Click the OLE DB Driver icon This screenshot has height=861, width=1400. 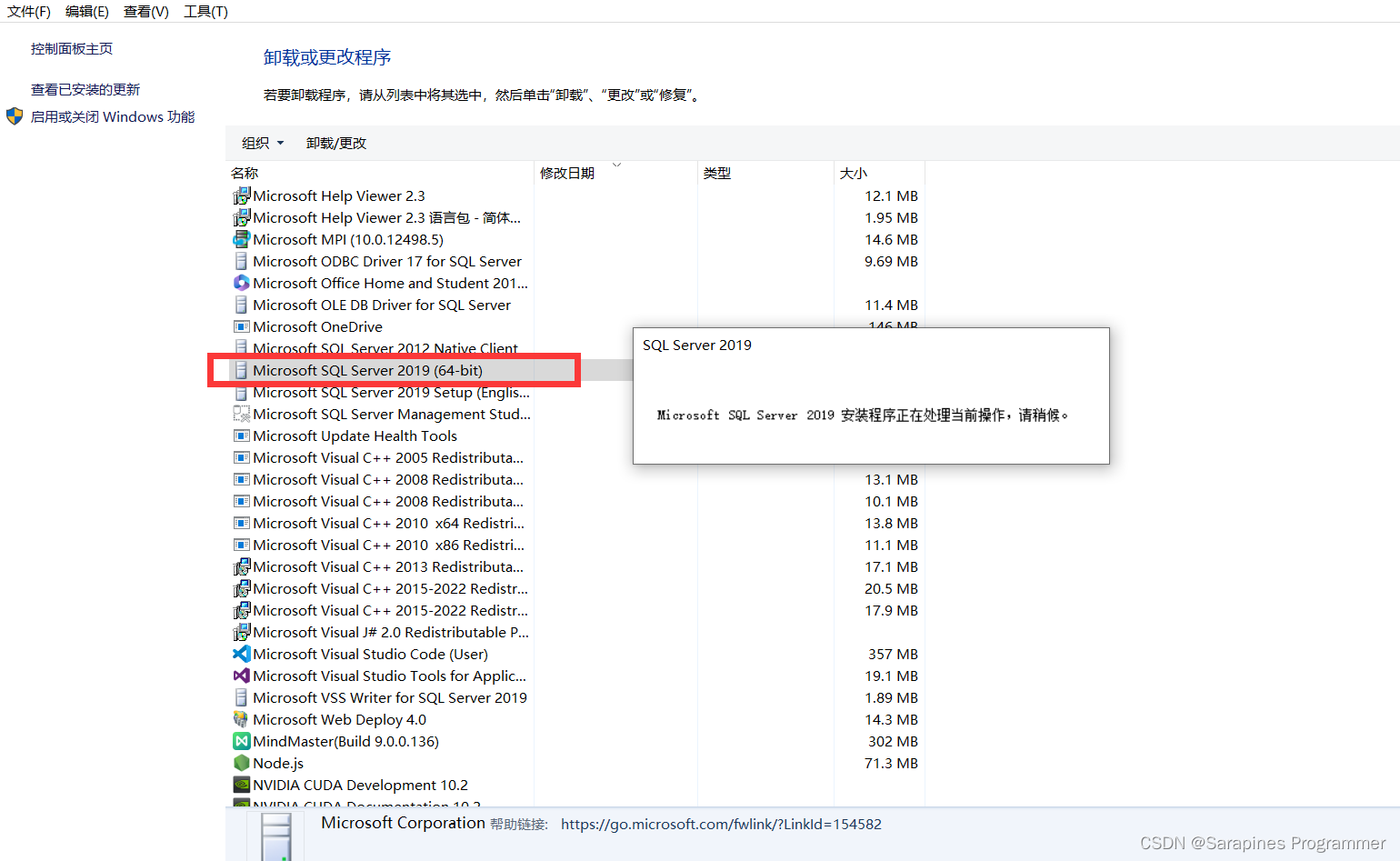pos(241,305)
